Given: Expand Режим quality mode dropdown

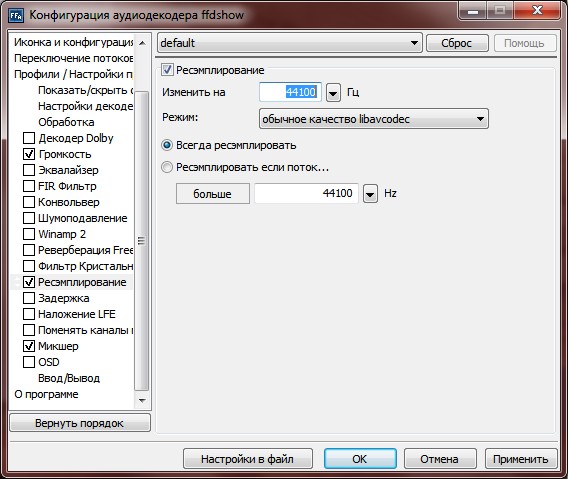Looking at the screenshot, I should (x=374, y=119).
